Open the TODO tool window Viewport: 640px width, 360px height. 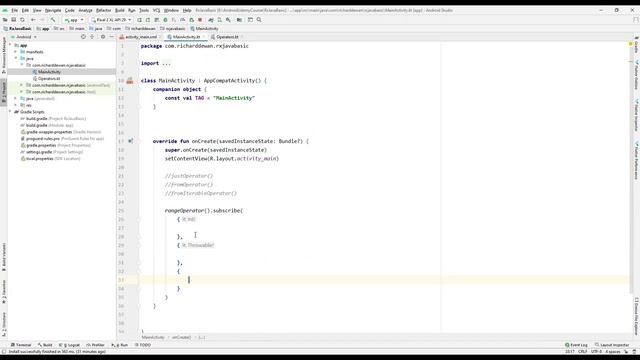[x=142, y=345]
